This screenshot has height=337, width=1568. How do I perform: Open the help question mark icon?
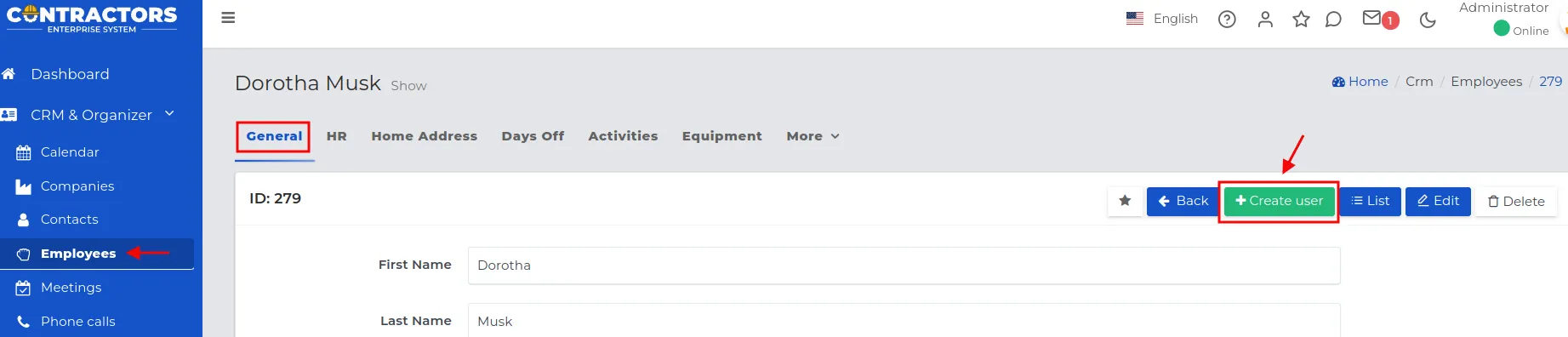pos(1227,20)
